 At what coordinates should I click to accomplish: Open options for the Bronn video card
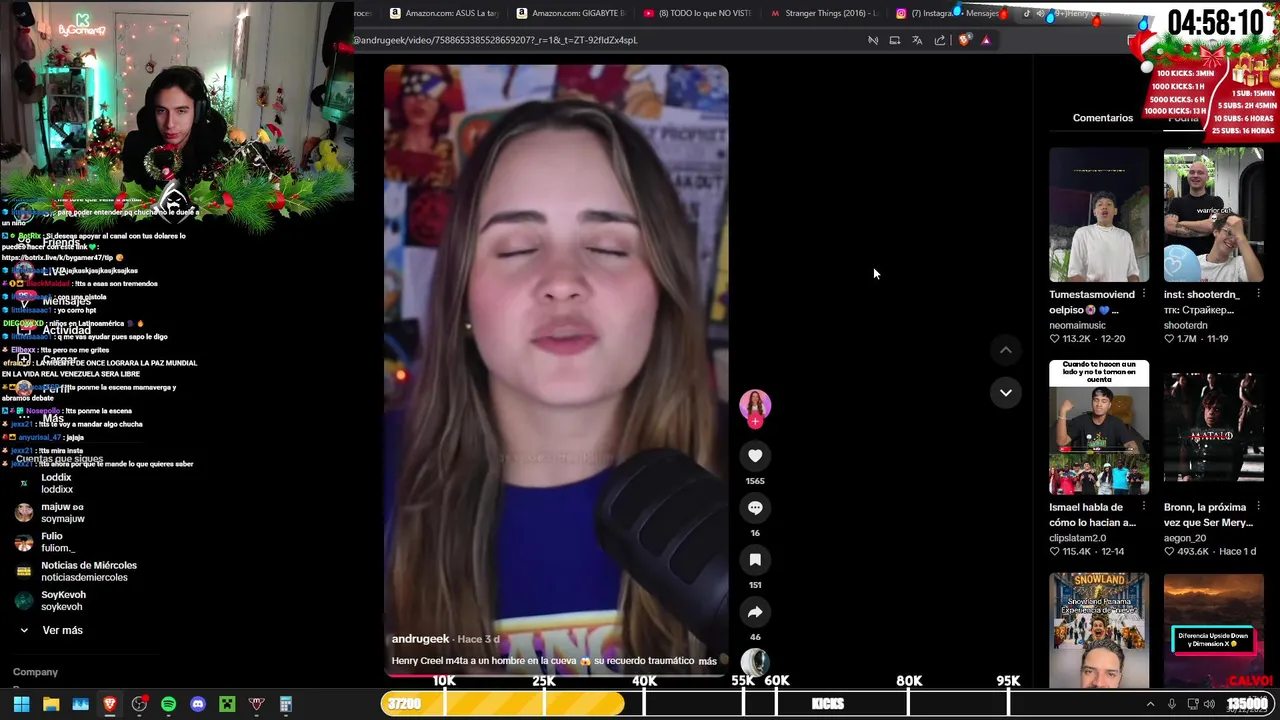click(x=1258, y=507)
